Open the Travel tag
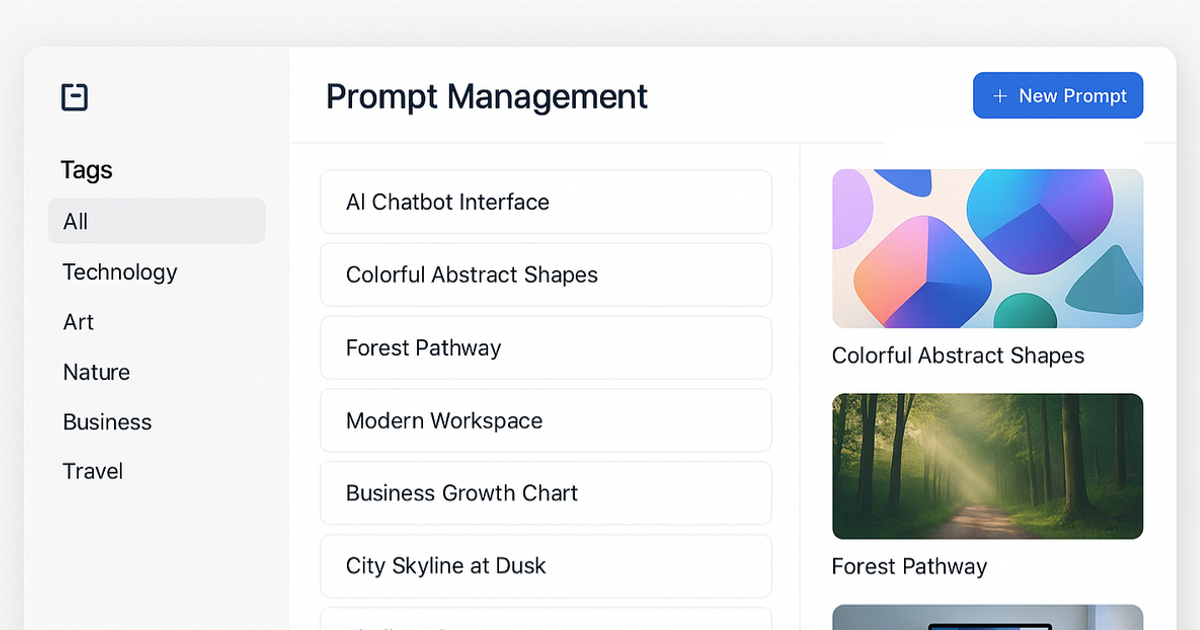The width and height of the screenshot is (1200, 630). pyautogui.click(x=93, y=471)
